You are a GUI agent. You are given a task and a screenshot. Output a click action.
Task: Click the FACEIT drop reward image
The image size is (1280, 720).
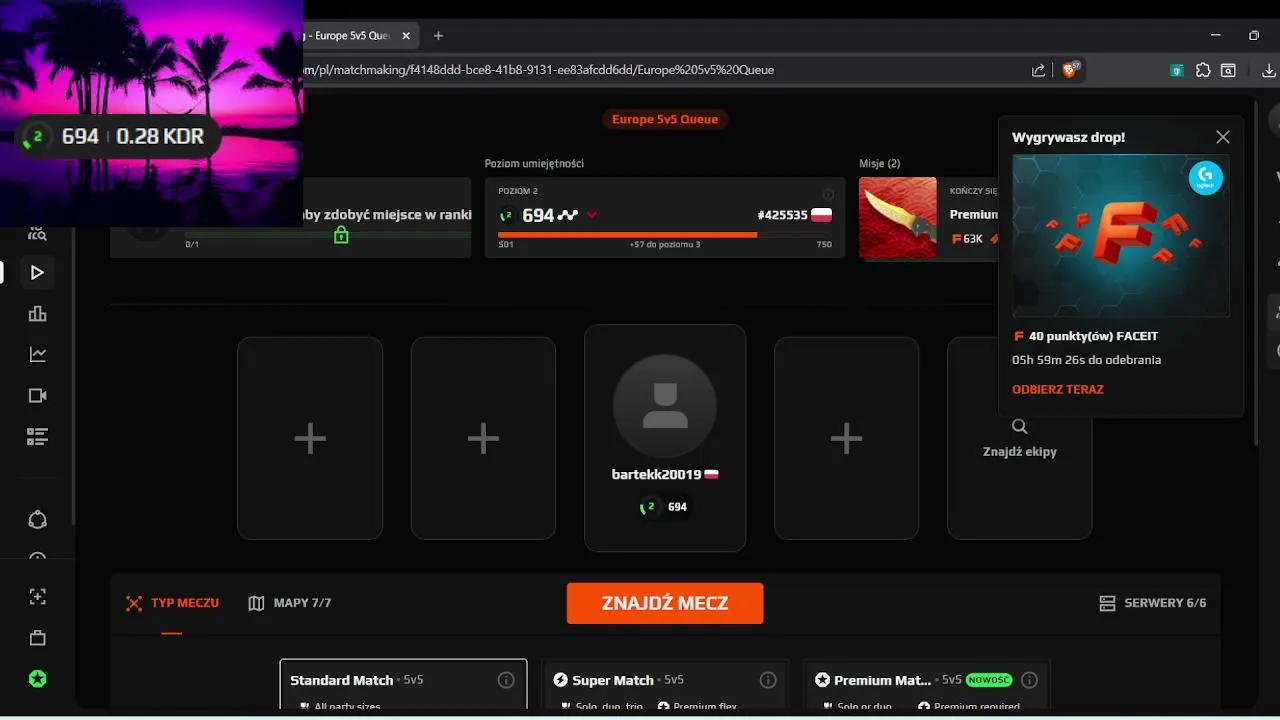(1121, 236)
